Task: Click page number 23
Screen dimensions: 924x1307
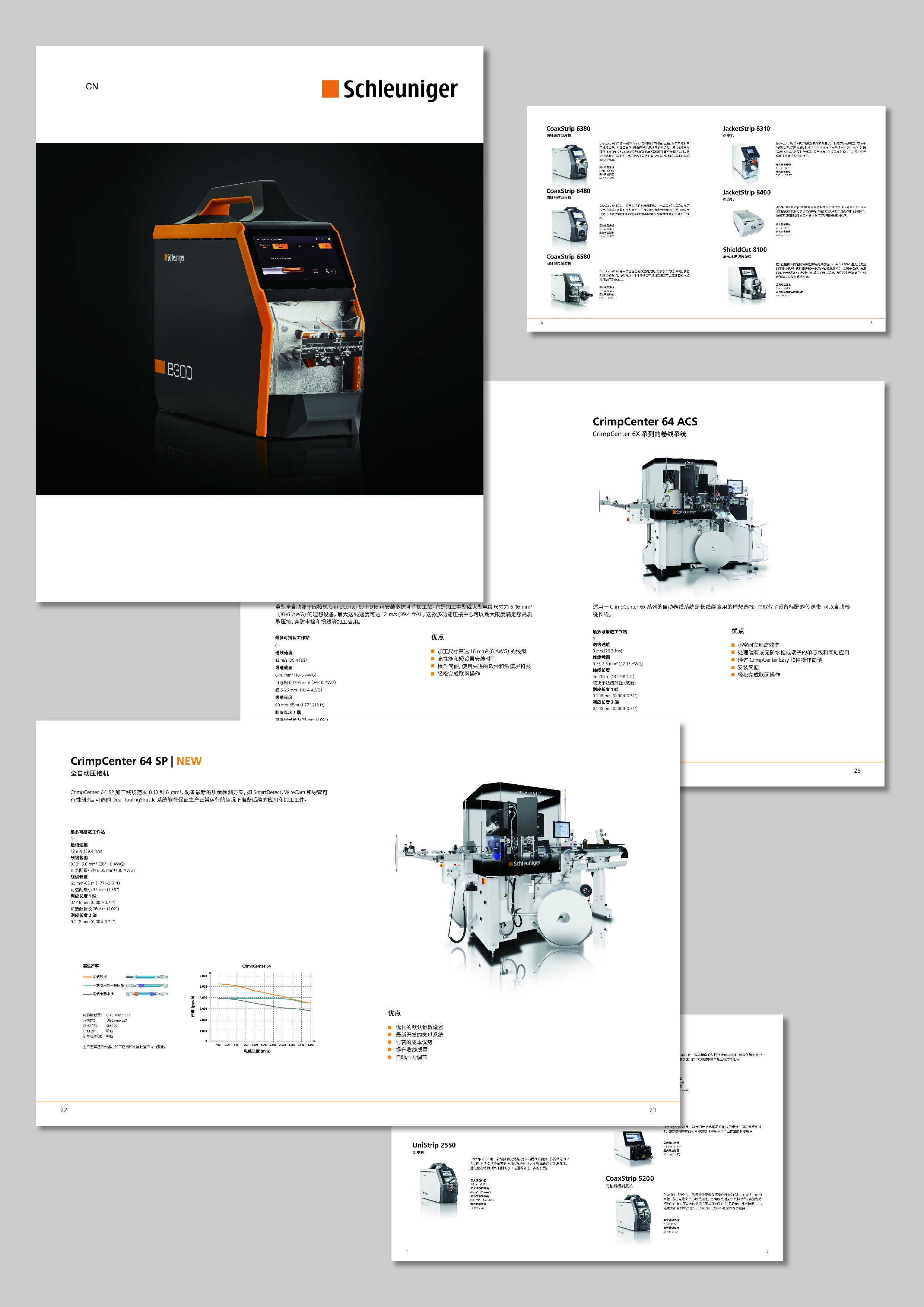Action: tap(652, 1110)
